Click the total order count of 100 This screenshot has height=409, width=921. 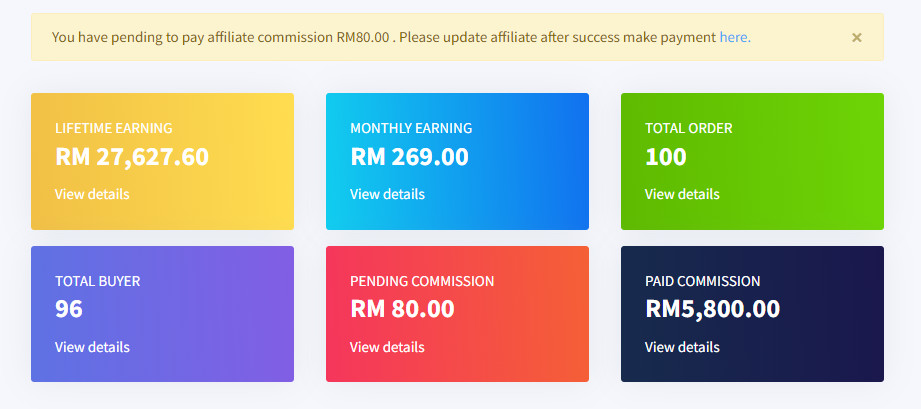point(666,157)
